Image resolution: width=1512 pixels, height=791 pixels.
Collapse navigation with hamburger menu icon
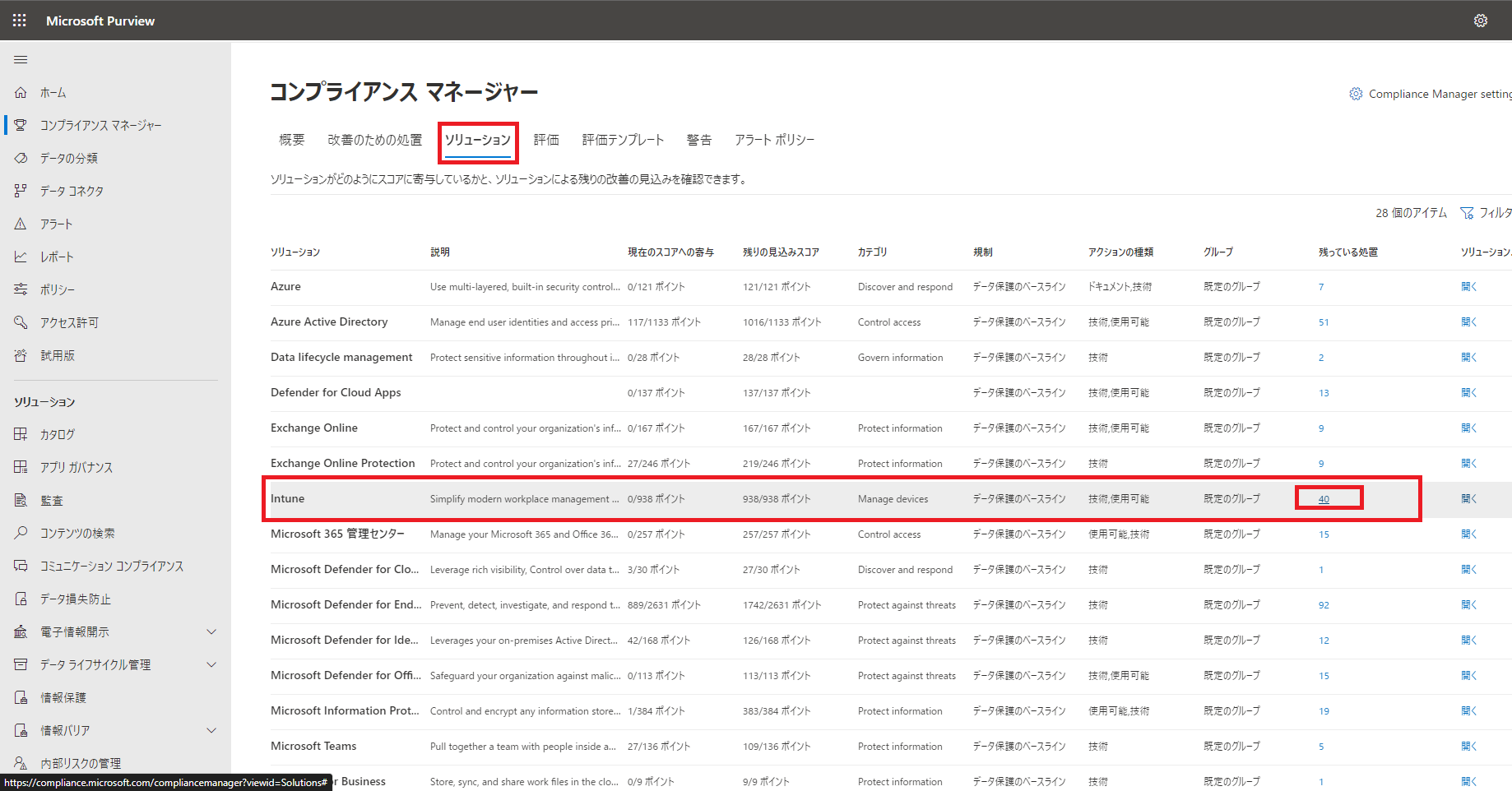[21, 59]
